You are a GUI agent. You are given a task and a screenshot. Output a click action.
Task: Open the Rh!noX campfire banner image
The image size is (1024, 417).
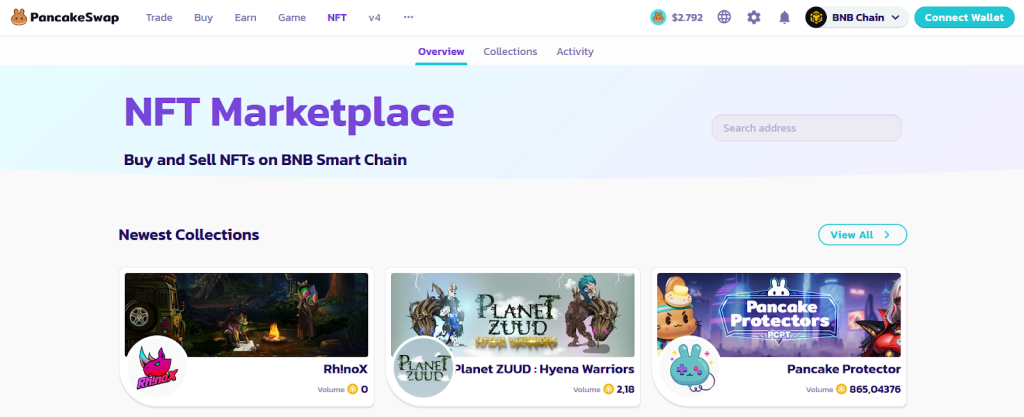click(246, 315)
